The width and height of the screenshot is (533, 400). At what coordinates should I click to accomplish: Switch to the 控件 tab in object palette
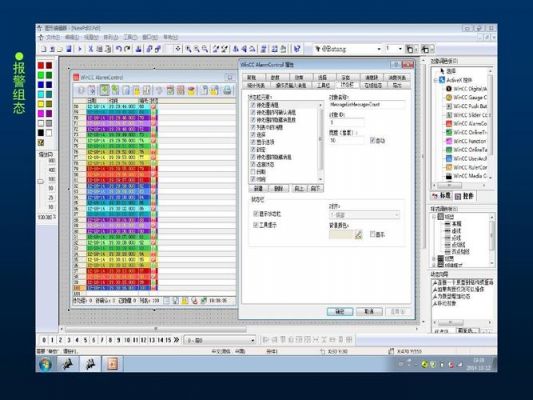(465, 196)
